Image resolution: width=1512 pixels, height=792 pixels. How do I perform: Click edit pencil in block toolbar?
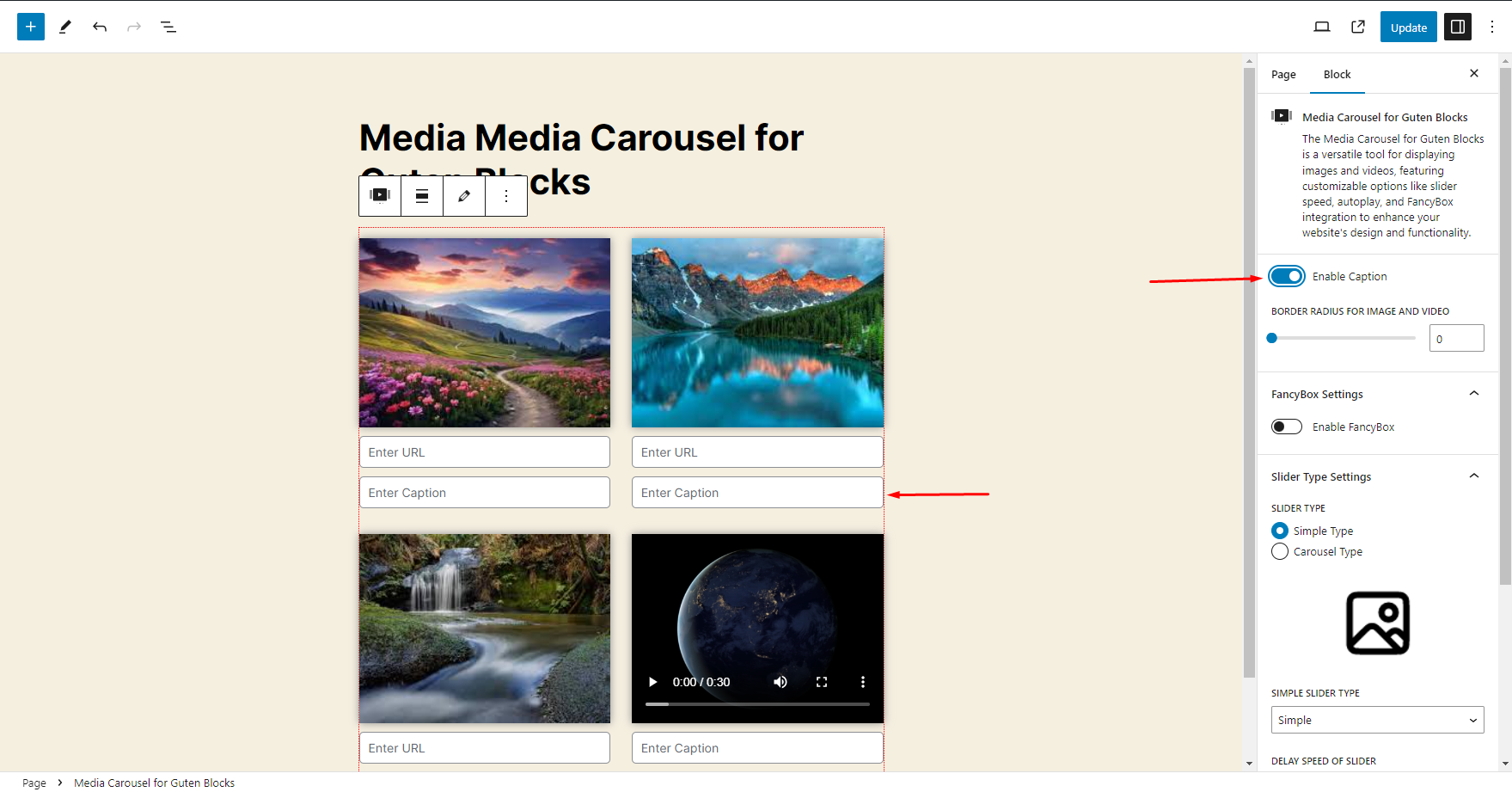464,195
